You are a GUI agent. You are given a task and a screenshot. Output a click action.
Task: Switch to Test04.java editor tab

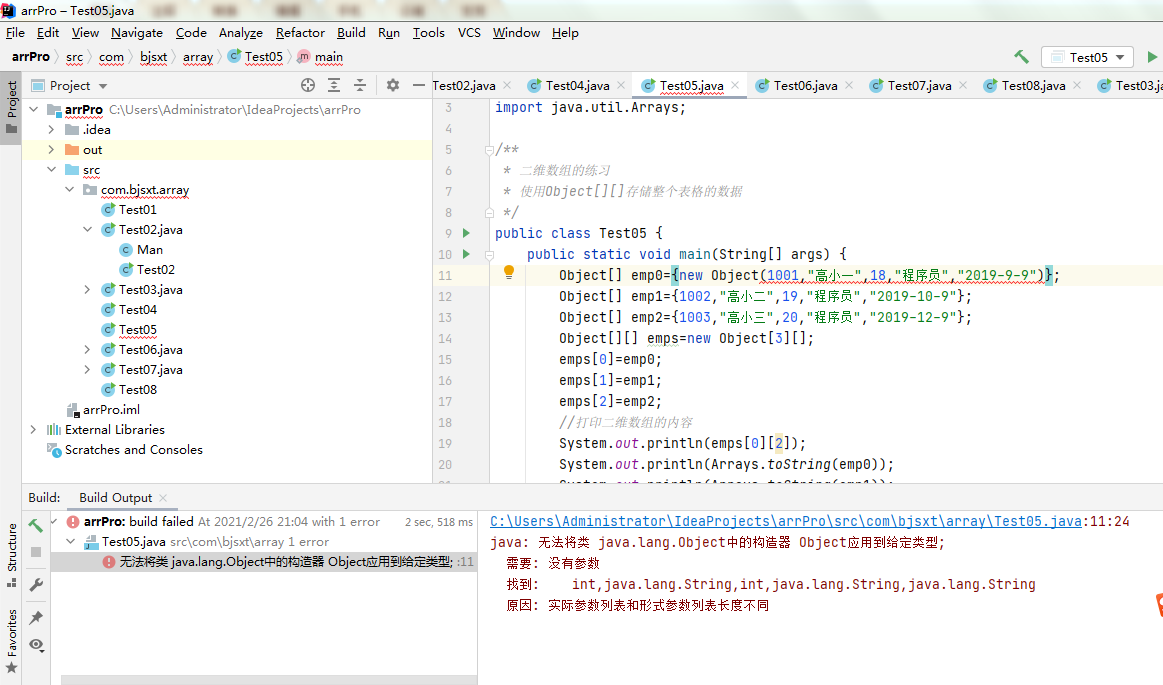(x=577, y=85)
